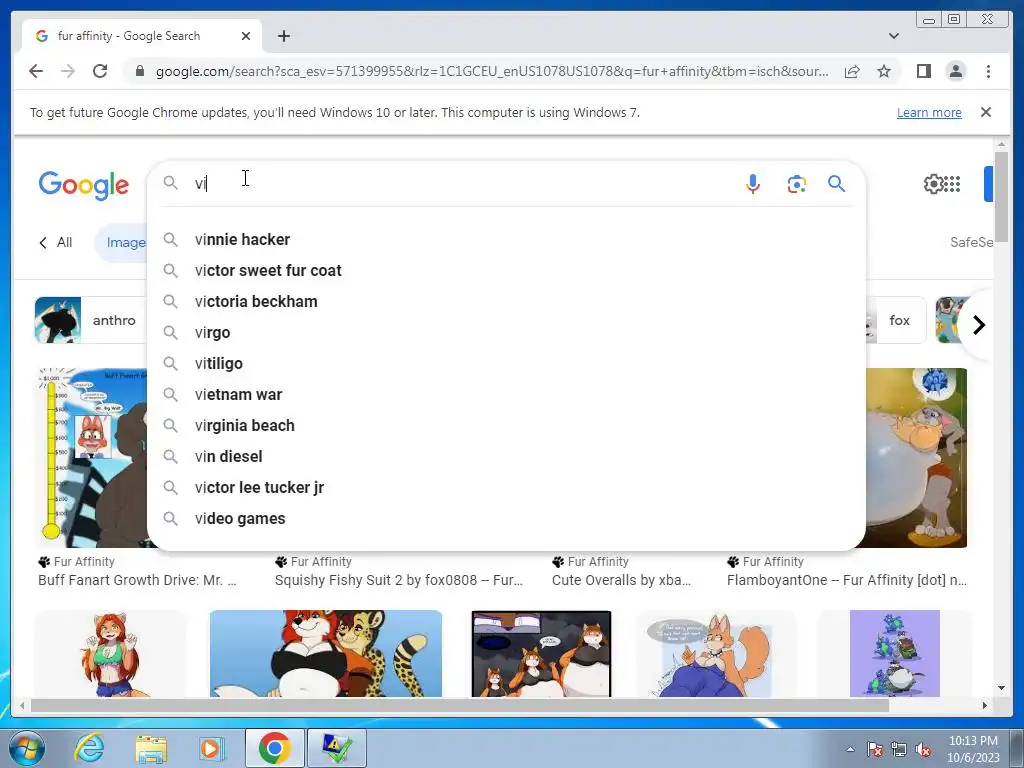Image resolution: width=1024 pixels, height=768 pixels.
Task: Reload the page with refresh icon
Action: coord(99,71)
